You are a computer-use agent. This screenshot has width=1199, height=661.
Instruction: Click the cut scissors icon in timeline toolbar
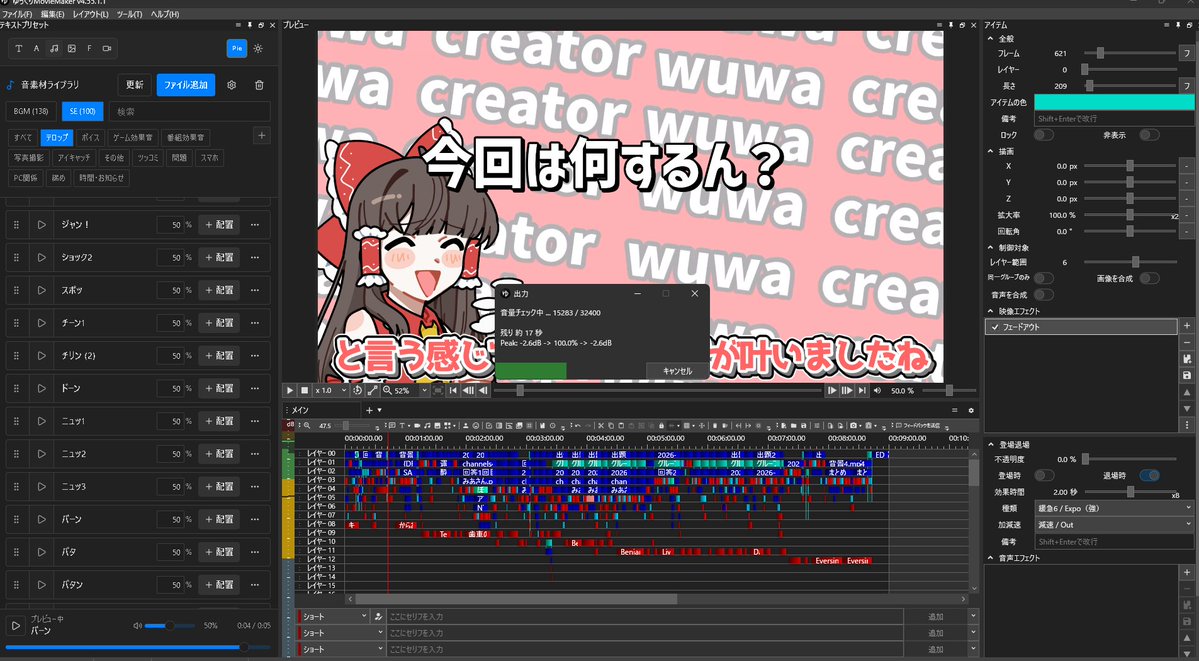point(602,425)
